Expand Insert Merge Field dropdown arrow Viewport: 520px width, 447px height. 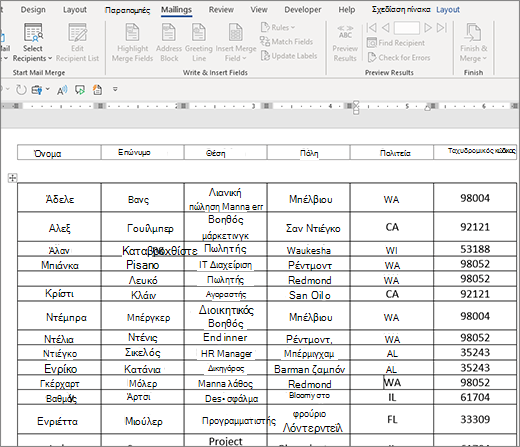[x=244, y=59]
